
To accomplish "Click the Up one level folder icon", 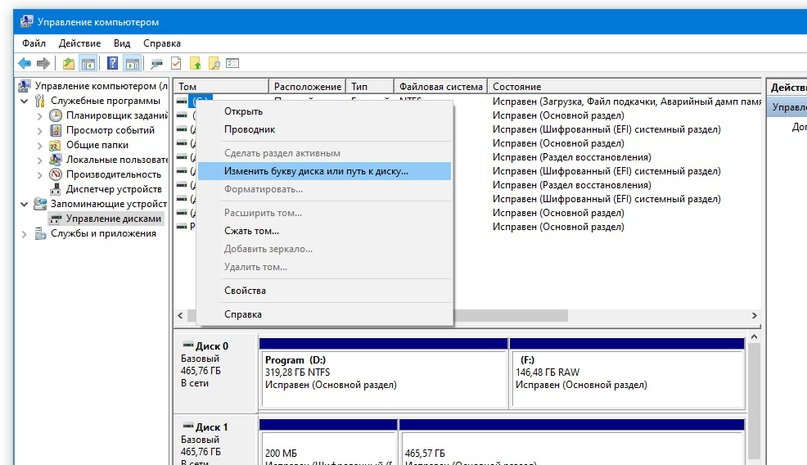I will (68, 63).
